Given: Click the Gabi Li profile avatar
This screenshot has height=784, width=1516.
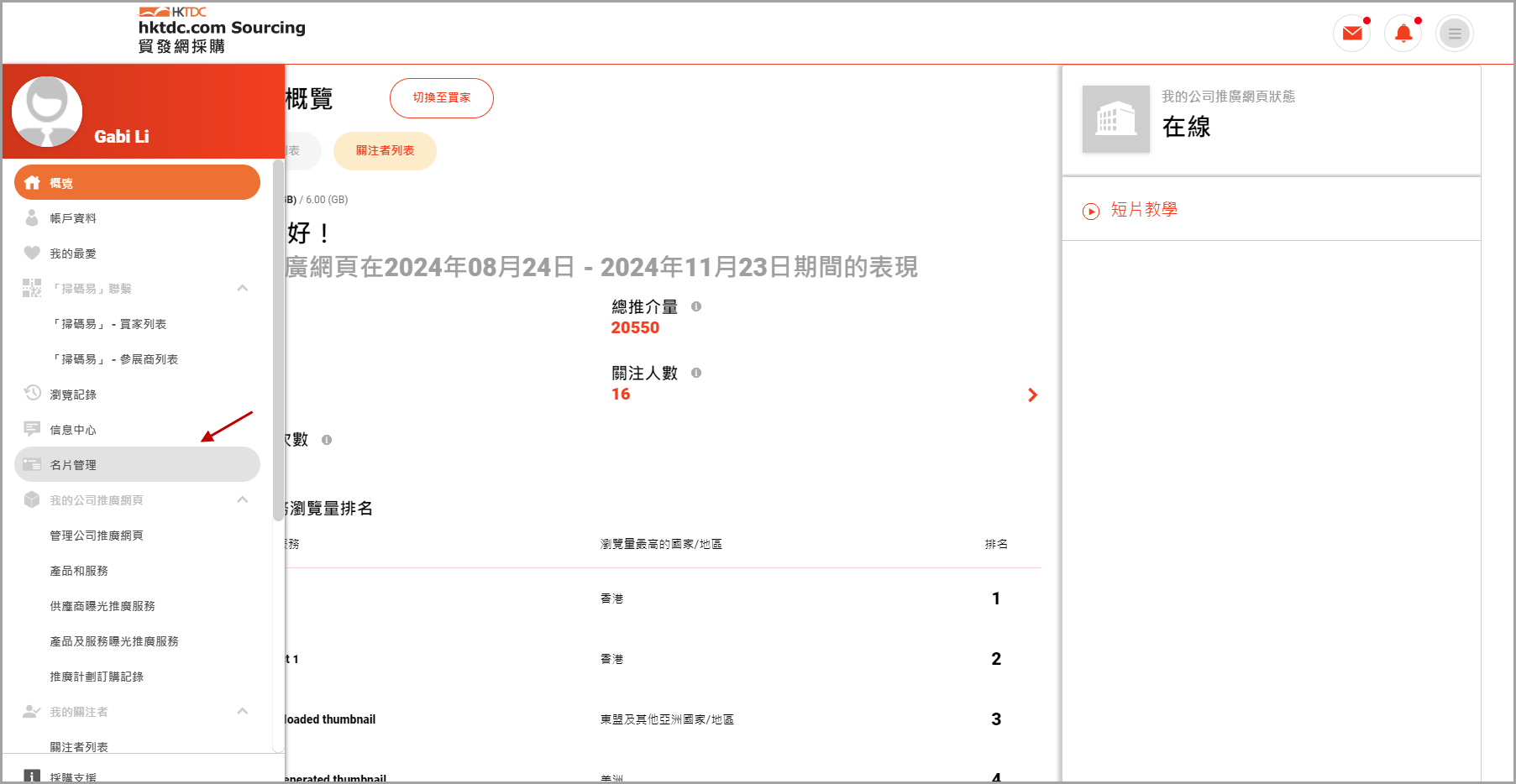Looking at the screenshot, I should [47, 112].
